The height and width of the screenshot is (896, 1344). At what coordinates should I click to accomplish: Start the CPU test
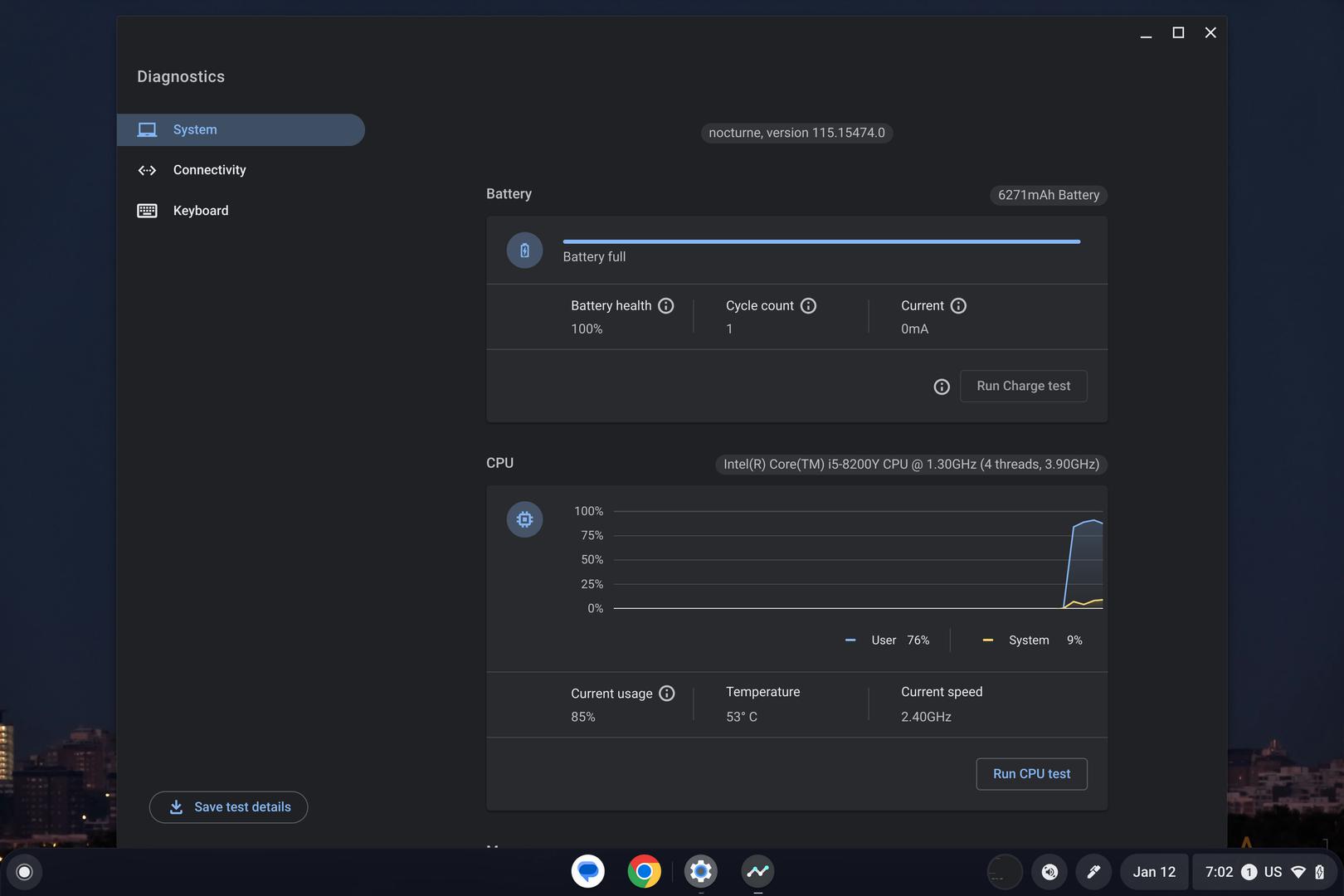click(1031, 774)
